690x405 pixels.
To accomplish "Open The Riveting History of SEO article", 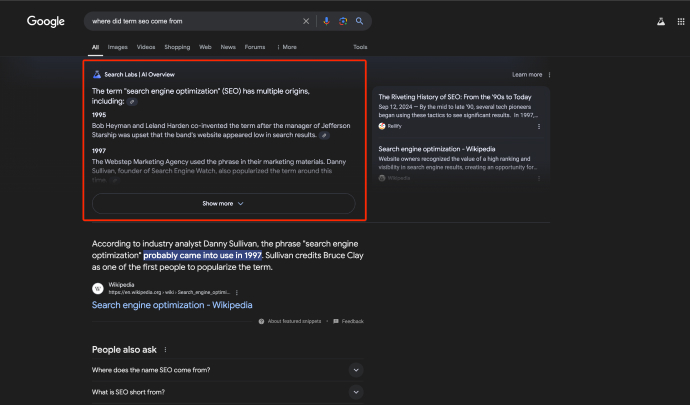I will pyautogui.click(x=455, y=97).
